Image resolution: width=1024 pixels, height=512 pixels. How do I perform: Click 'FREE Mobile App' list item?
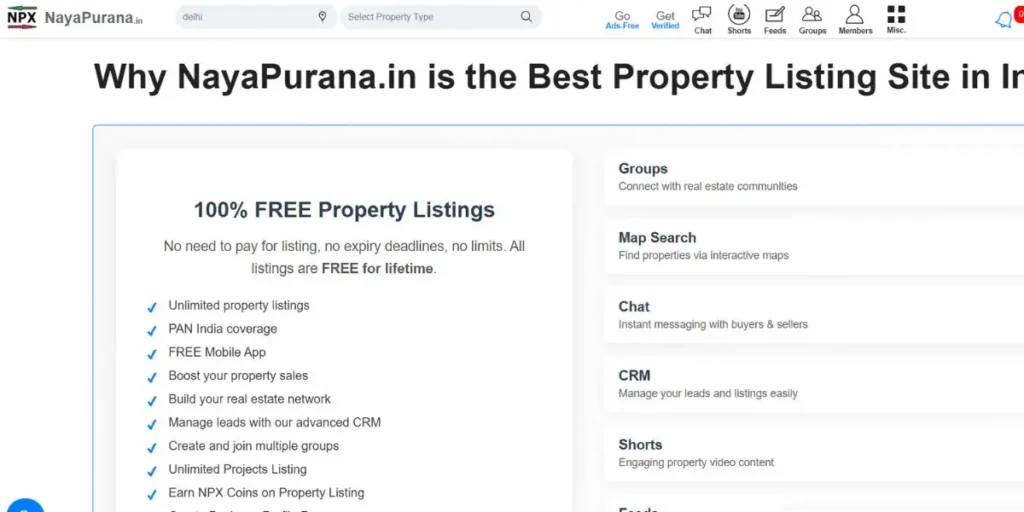coord(217,353)
